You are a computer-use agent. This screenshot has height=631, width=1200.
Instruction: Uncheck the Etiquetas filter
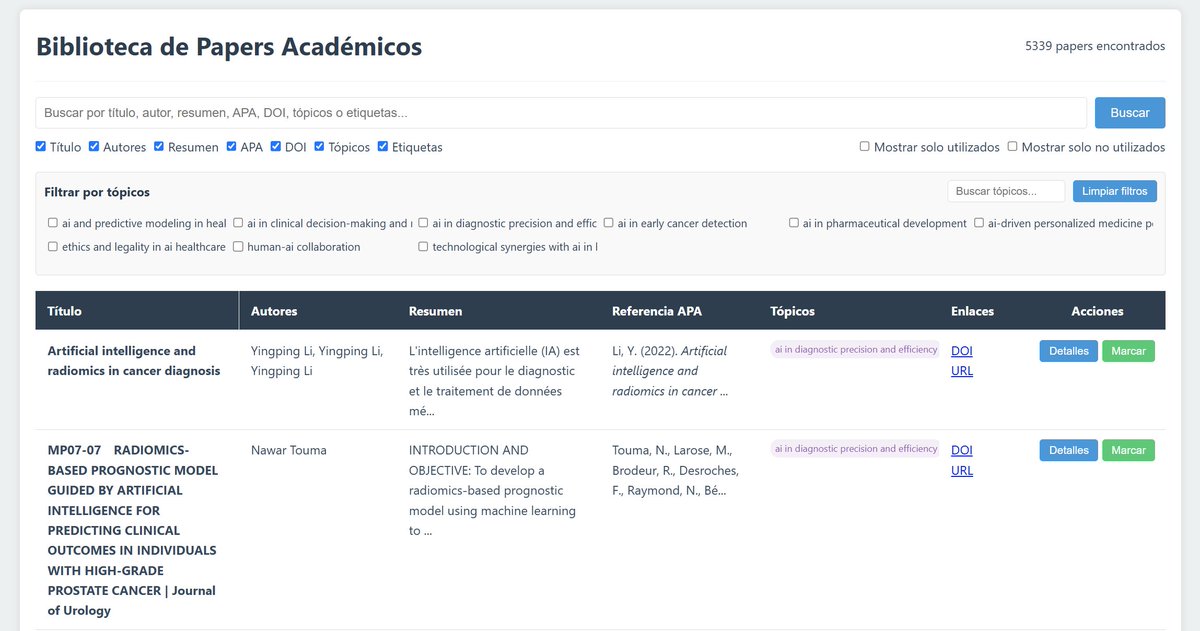(x=381, y=146)
